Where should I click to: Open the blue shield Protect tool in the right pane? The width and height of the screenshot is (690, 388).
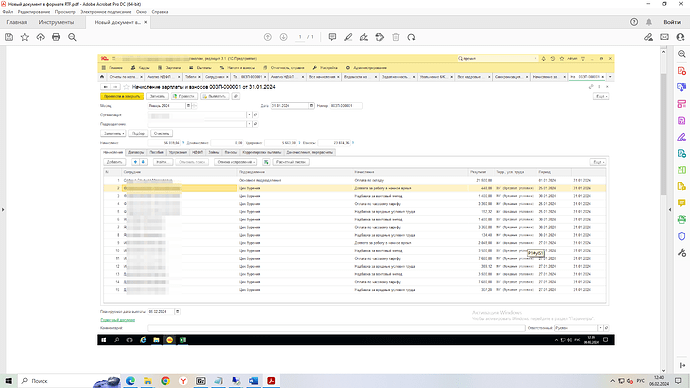682,236
